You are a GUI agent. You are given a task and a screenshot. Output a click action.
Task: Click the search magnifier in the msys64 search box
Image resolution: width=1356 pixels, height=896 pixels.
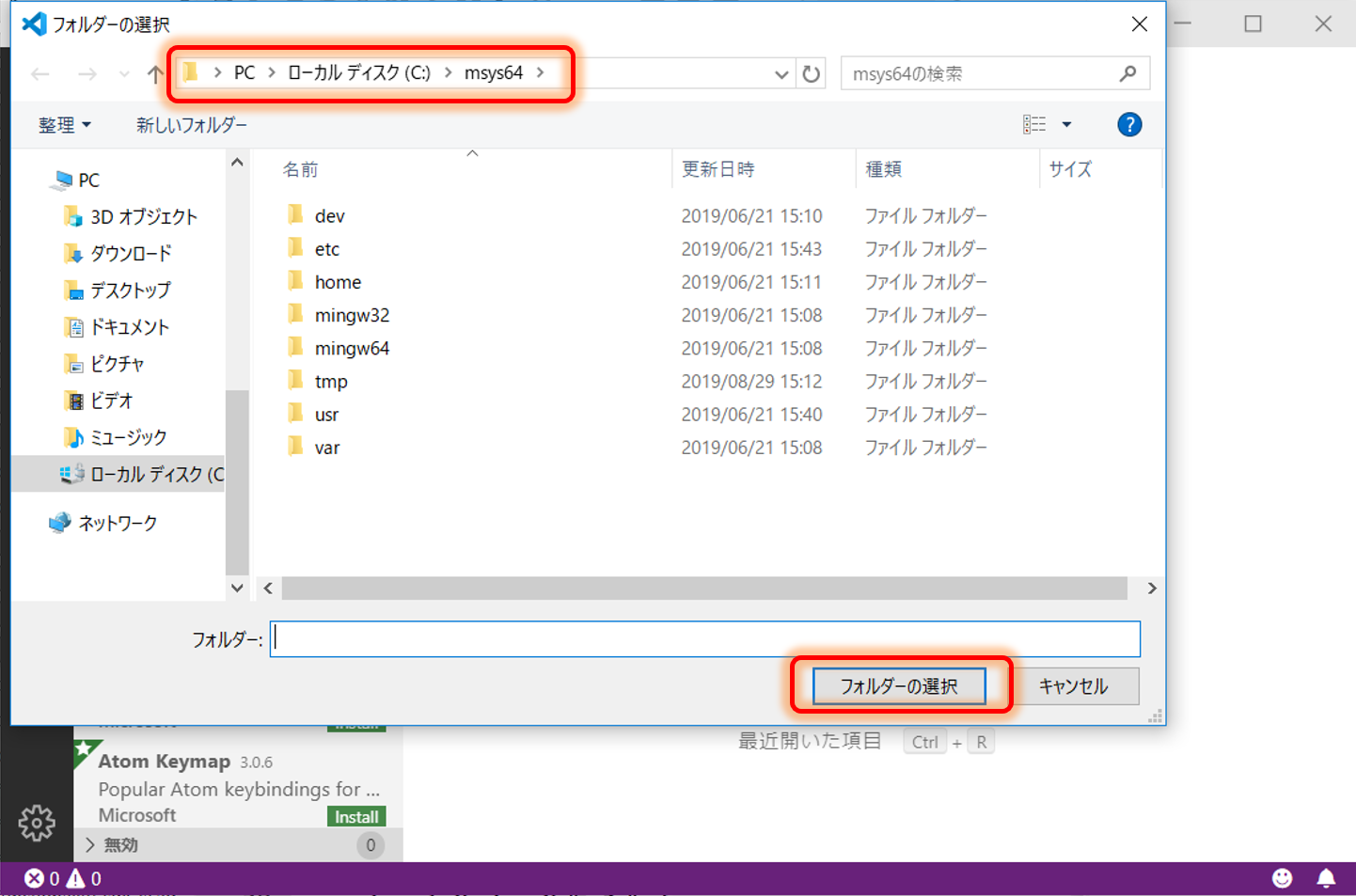(x=1127, y=72)
